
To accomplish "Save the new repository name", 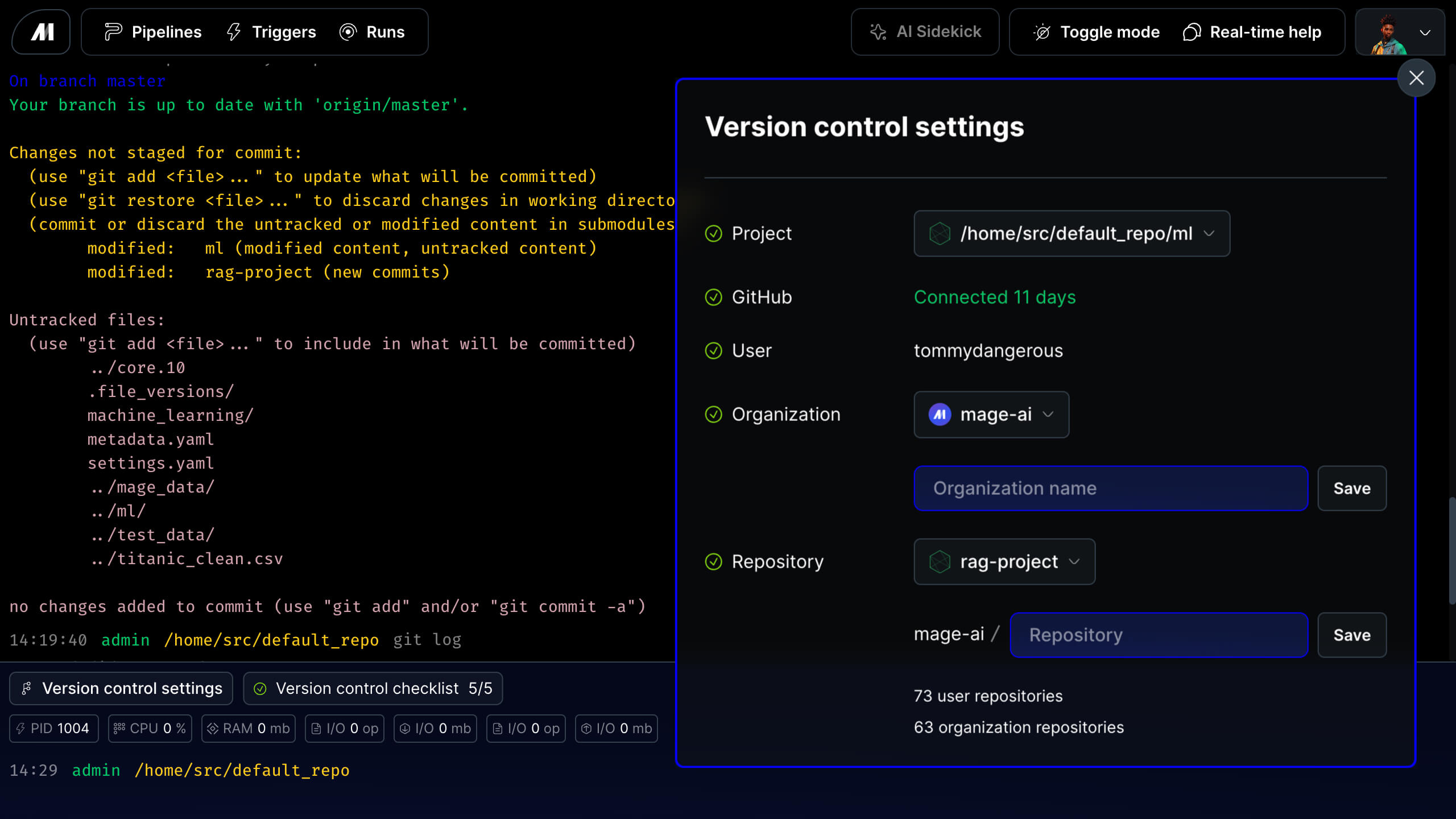I will 1352,635.
